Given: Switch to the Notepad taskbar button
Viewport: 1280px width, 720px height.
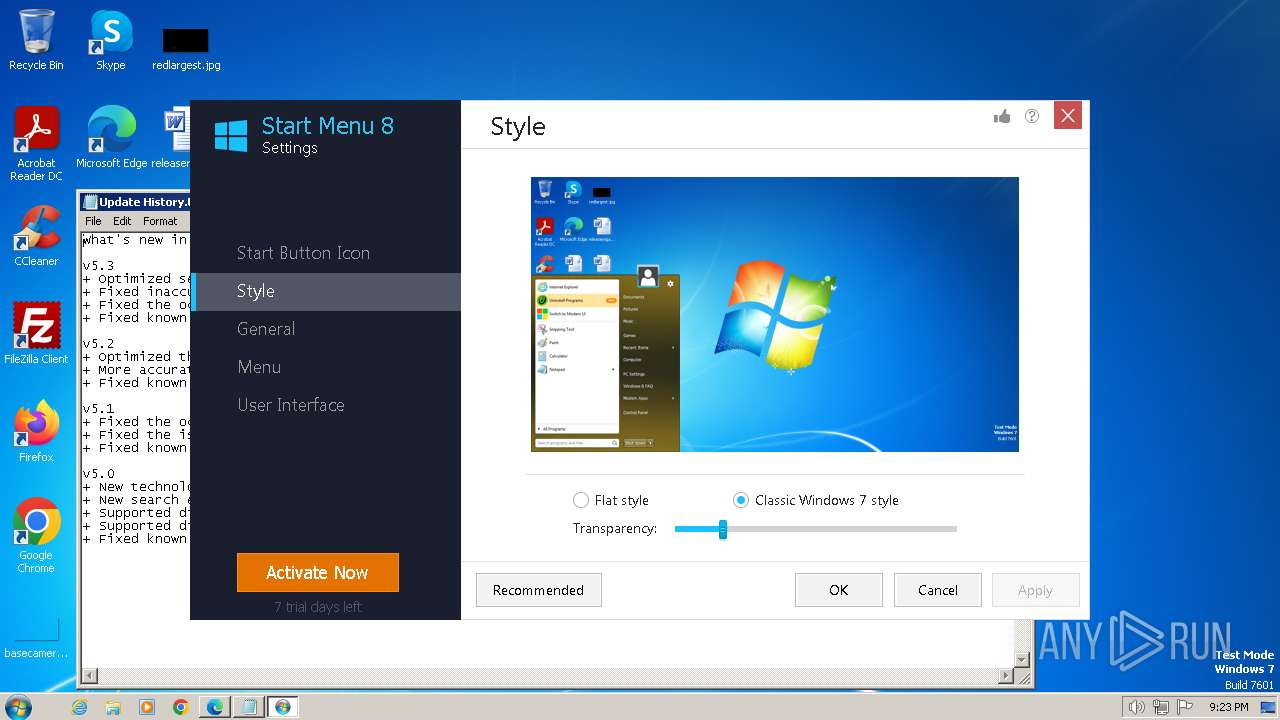Looking at the screenshot, I should coord(249,707).
